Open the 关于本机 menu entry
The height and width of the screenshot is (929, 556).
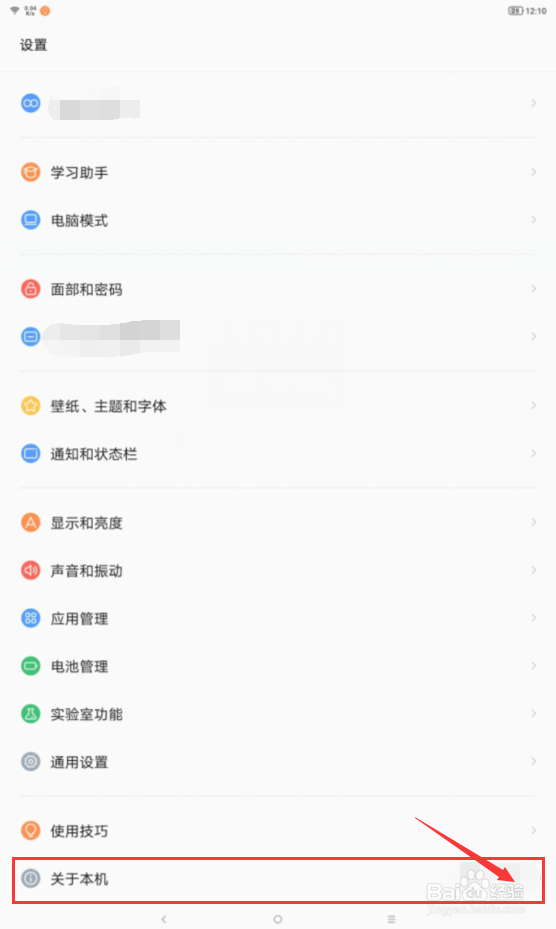pos(278,880)
